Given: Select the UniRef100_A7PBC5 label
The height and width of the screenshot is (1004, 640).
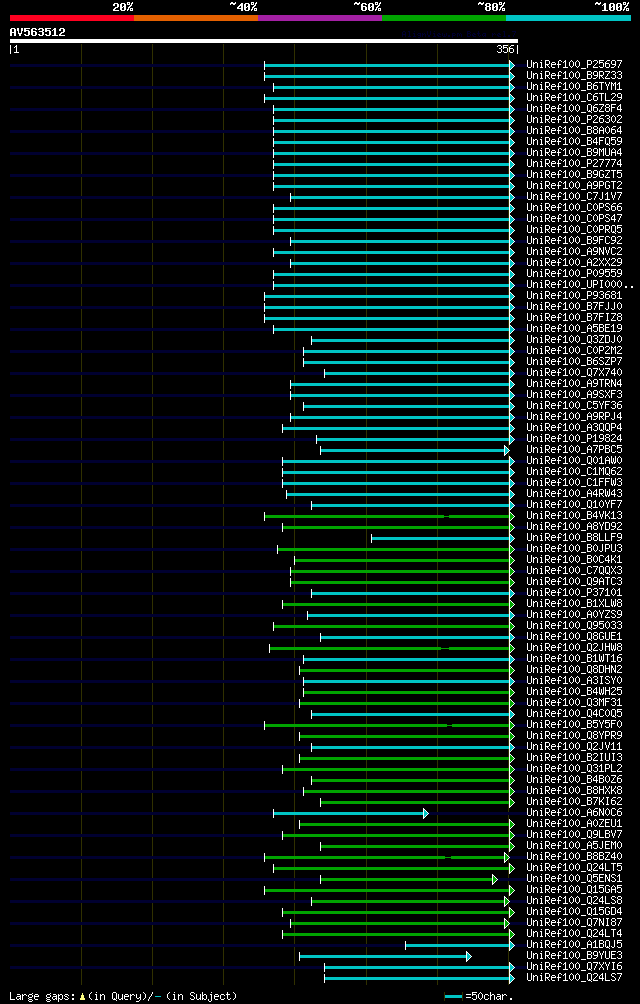Looking at the screenshot, I should point(574,449).
